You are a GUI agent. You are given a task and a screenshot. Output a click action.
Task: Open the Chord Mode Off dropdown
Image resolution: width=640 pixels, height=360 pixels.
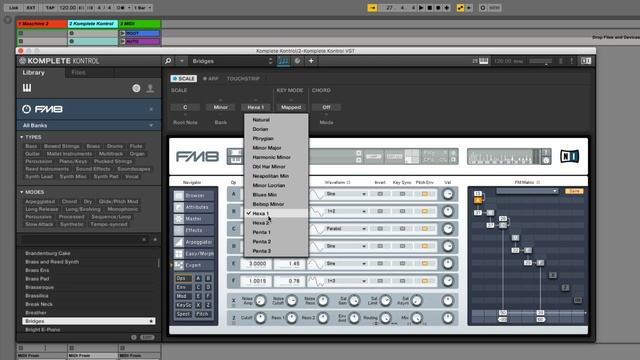point(326,107)
